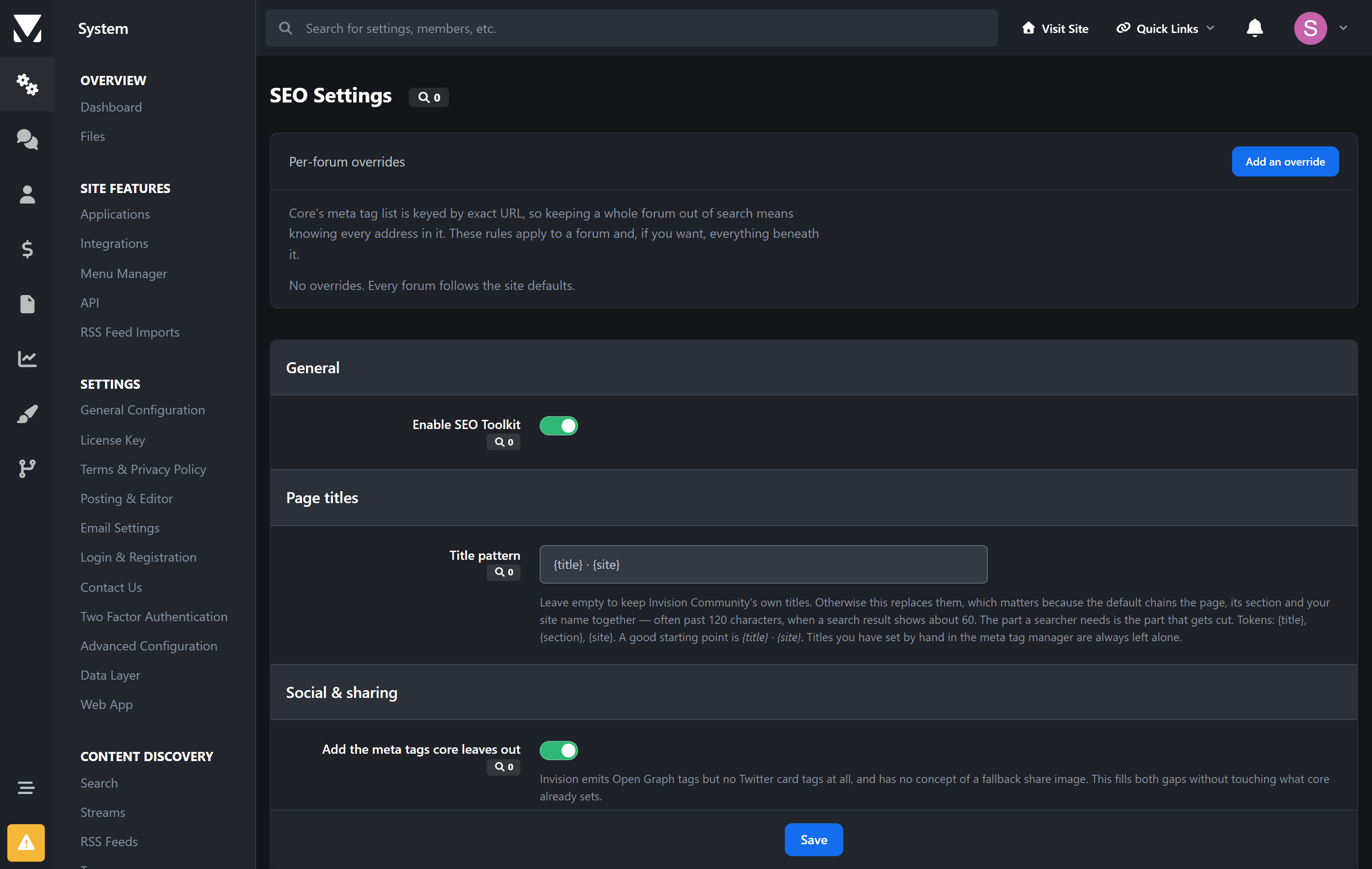Viewport: 1372px width, 869px height.
Task: Click the Visit Site link
Action: pyautogui.click(x=1055, y=28)
